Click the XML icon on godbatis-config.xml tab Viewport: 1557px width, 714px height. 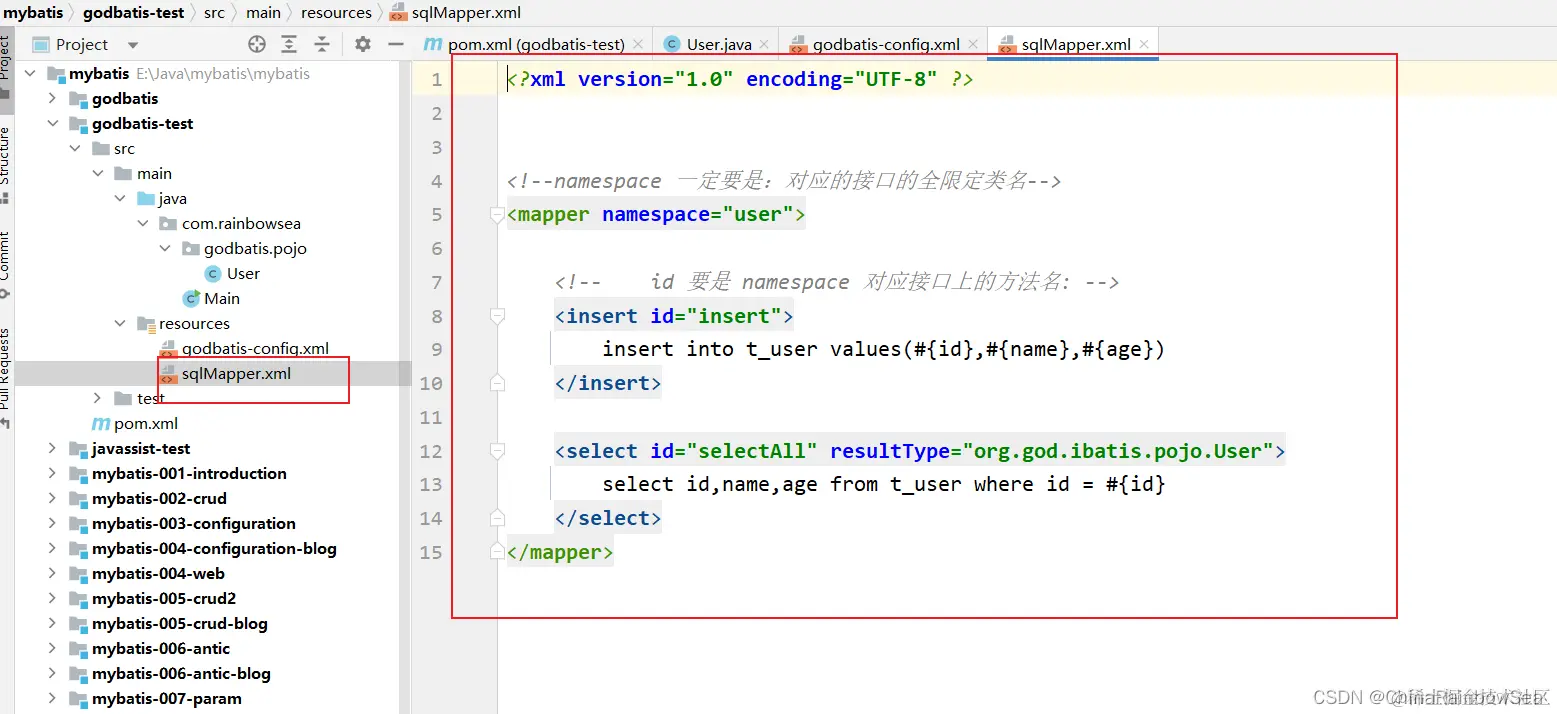coord(797,44)
